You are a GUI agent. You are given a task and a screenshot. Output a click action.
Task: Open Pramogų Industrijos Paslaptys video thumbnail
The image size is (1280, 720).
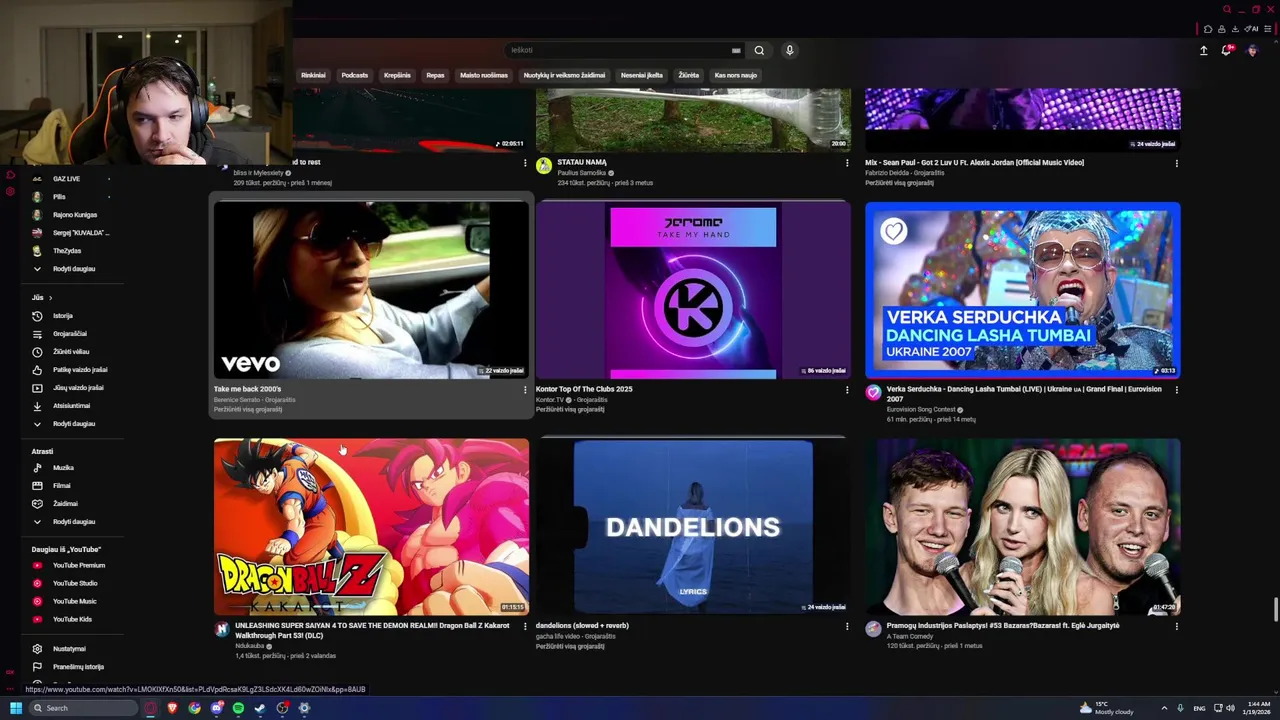1022,527
